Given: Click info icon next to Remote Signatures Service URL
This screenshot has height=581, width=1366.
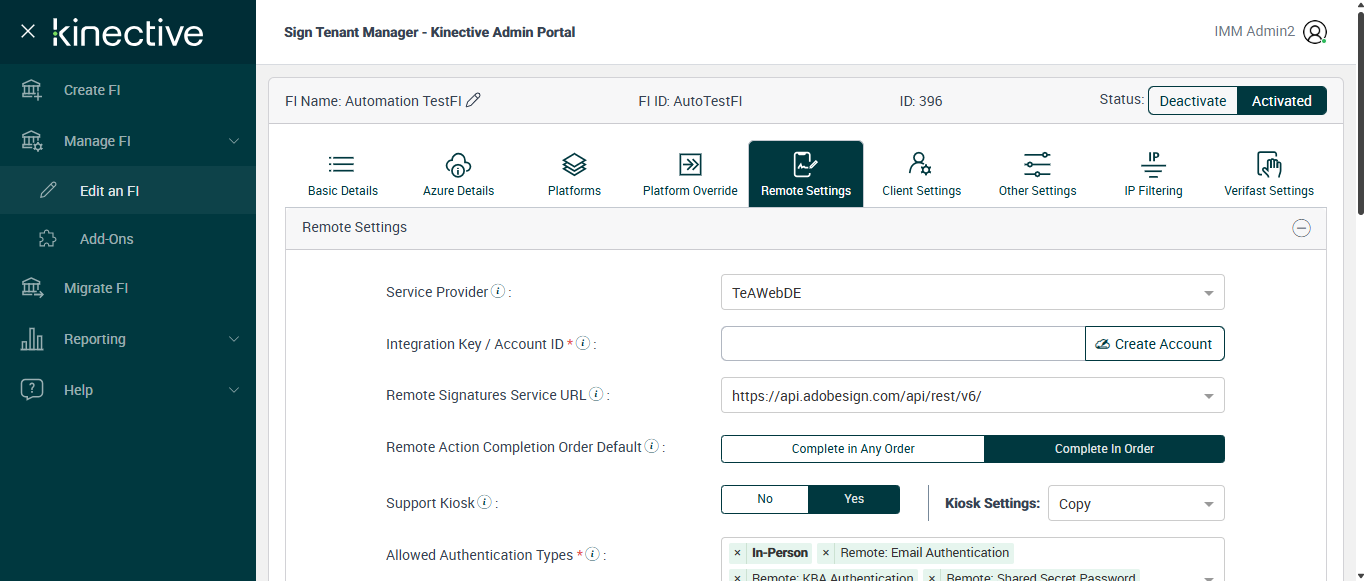Looking at the screenshot, I should click(x=596, y=395).
